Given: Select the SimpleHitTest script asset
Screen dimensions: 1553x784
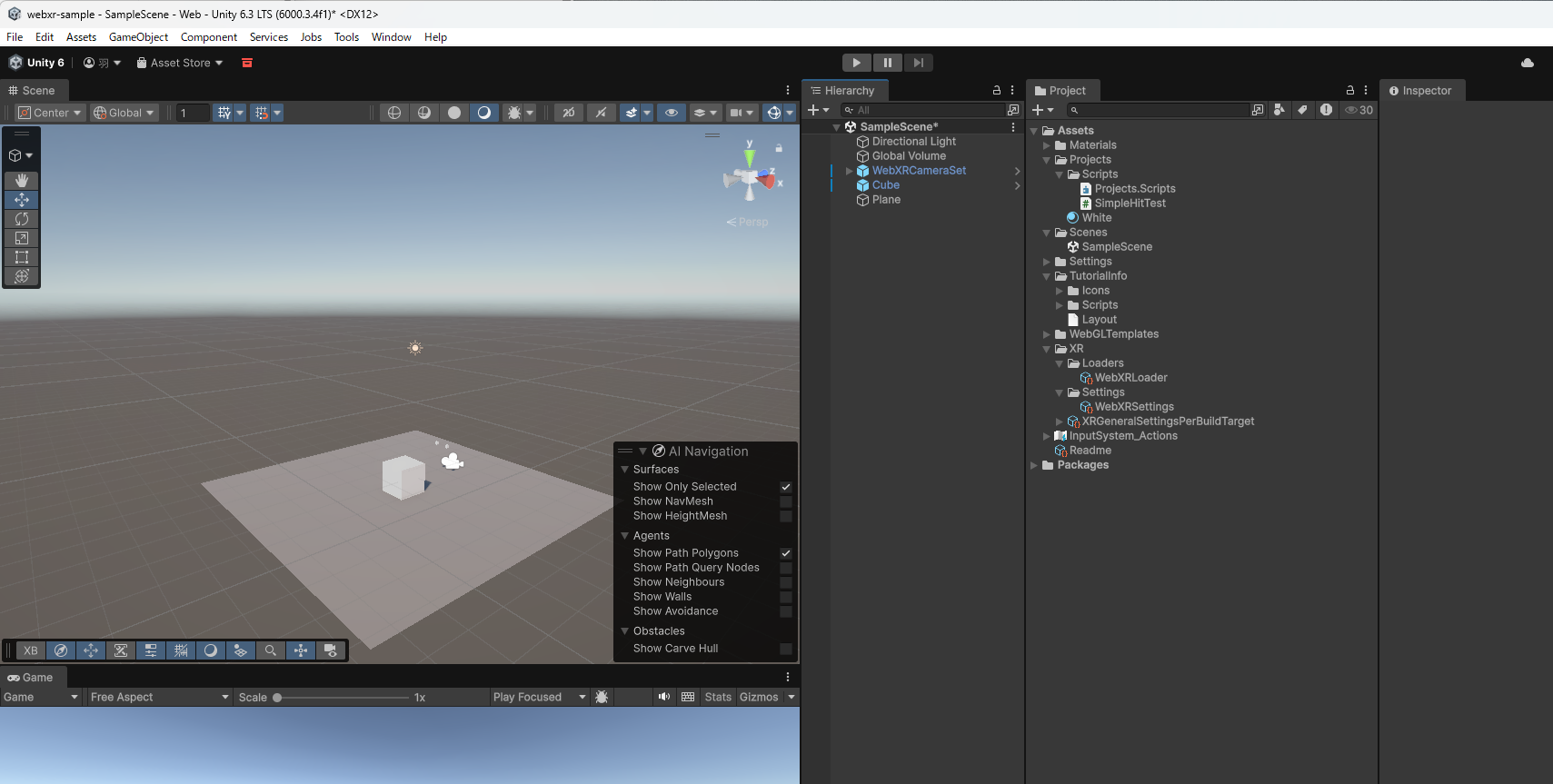Looking at the screenshot, I should pyautogui.click(x=1130, y=203).
